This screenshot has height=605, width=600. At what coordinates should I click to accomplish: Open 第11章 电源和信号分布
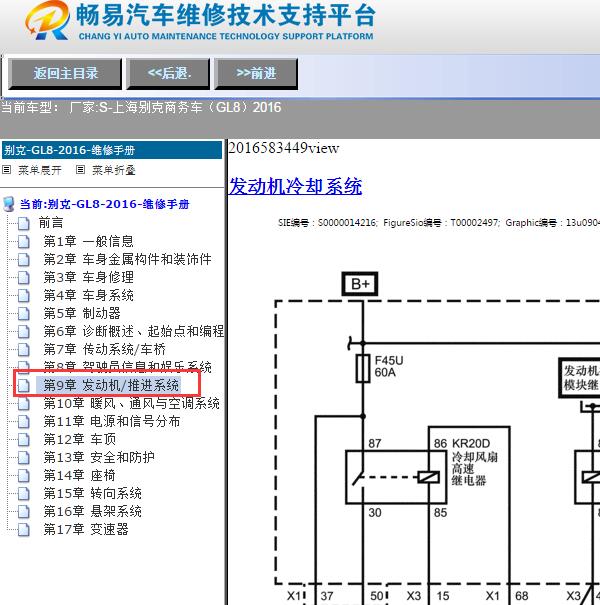[112, 421]
